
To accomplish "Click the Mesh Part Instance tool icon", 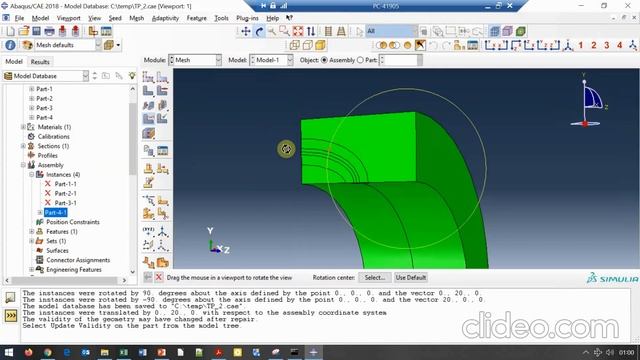I will click(148, 91).
